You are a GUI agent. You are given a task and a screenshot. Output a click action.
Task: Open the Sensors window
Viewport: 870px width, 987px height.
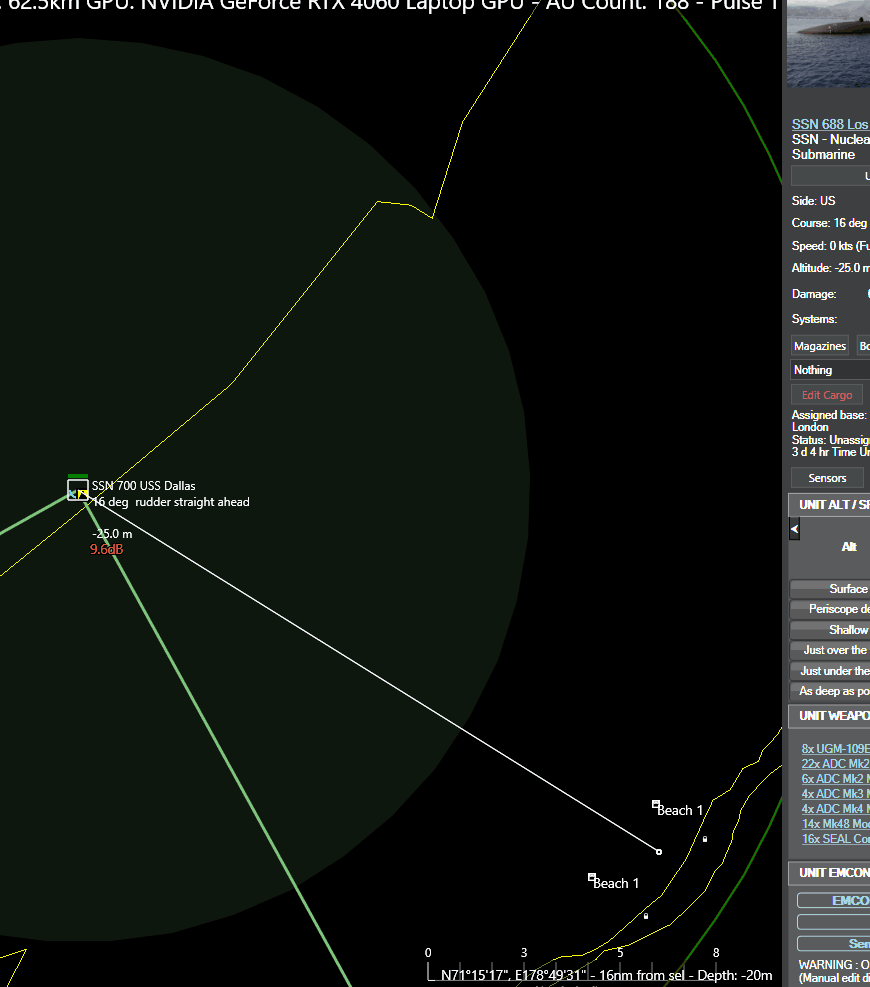[x=827, y=478]
